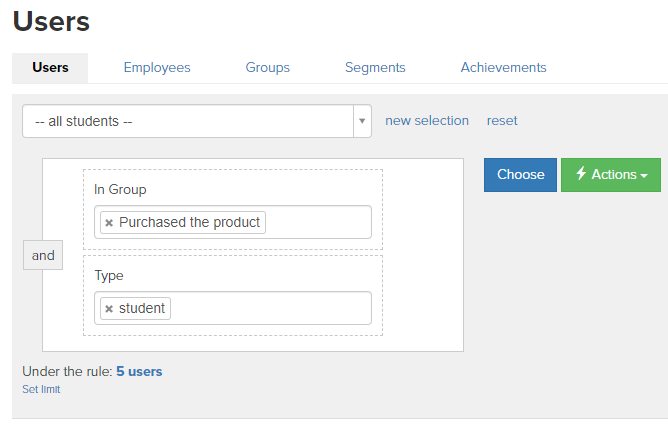The height and width of the screenshot is (428, 668).
Task: Click inside the In Group input field
Action: point(318,222)
